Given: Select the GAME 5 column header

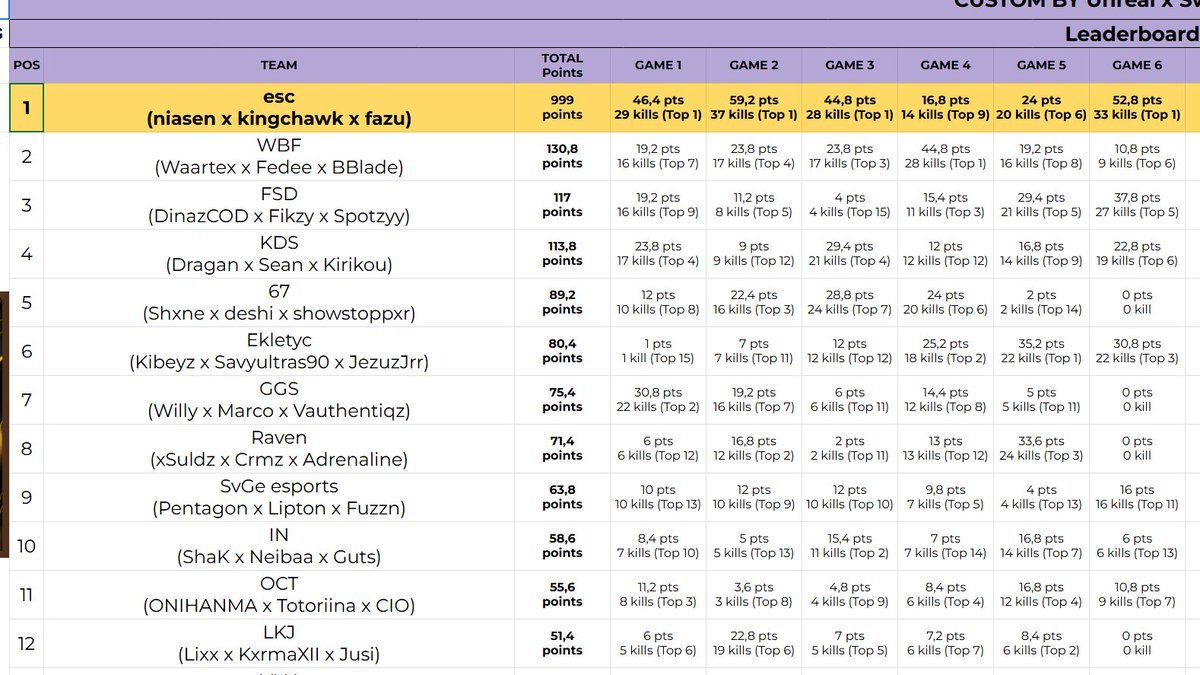Looking at the screenshot, I should click(1042, 65).
